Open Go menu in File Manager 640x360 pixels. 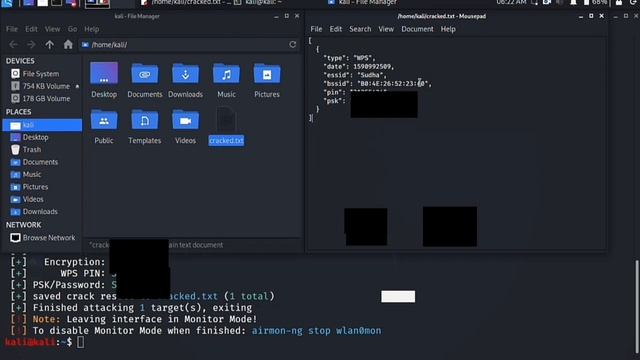click(x=72, y=29)
